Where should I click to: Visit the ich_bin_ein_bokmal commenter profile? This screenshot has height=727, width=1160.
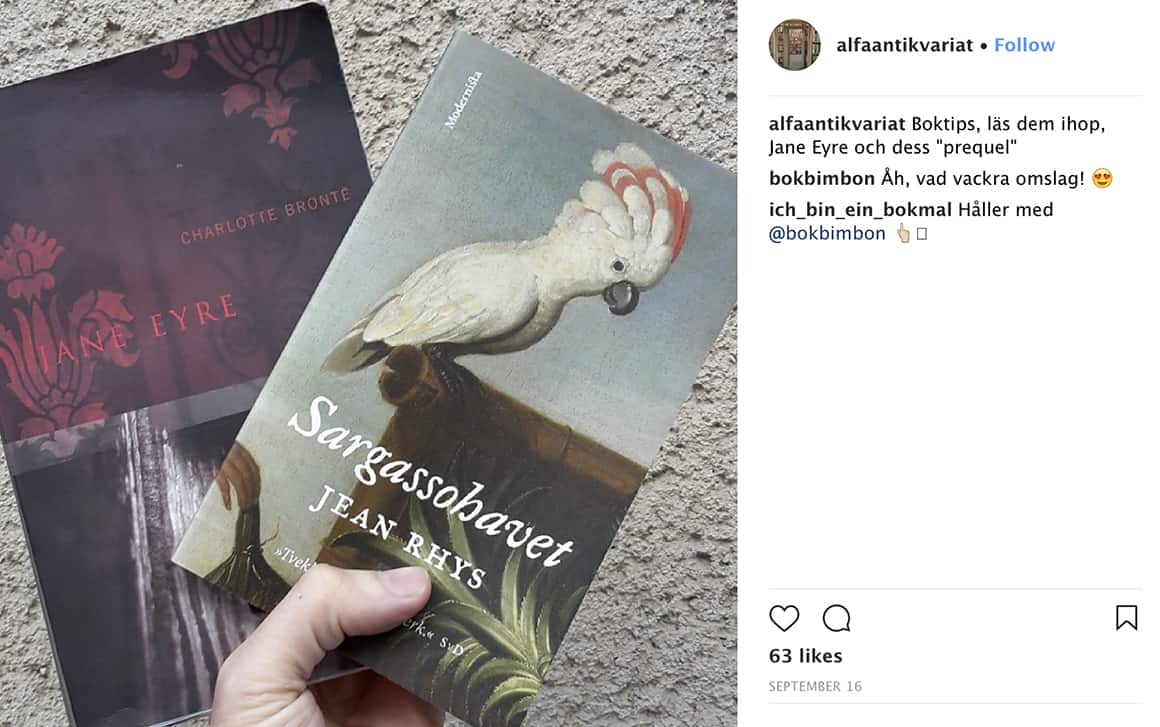click(x=860, y=210)
